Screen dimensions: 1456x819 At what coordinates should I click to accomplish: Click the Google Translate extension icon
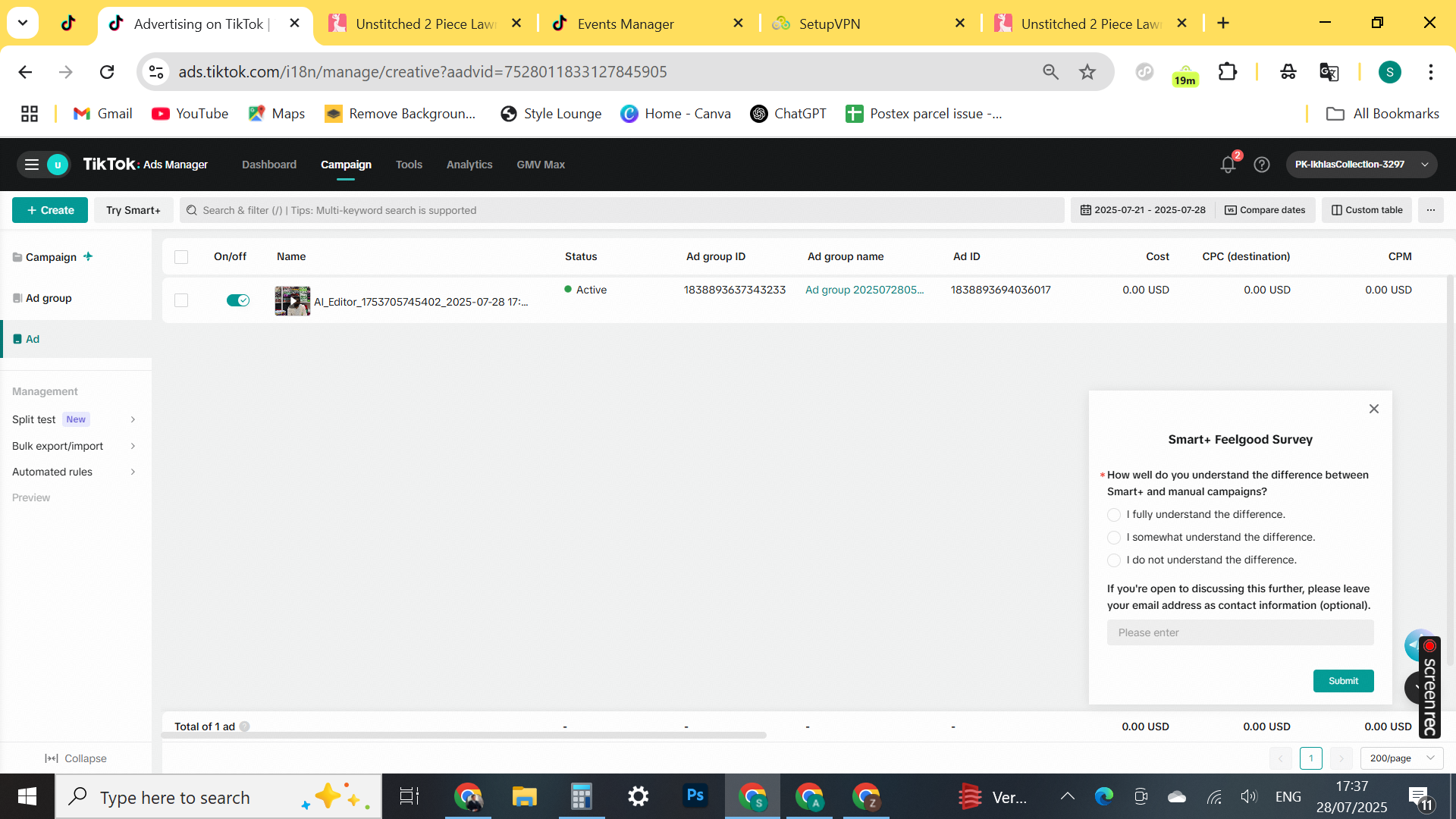[x=1329, y=72]
